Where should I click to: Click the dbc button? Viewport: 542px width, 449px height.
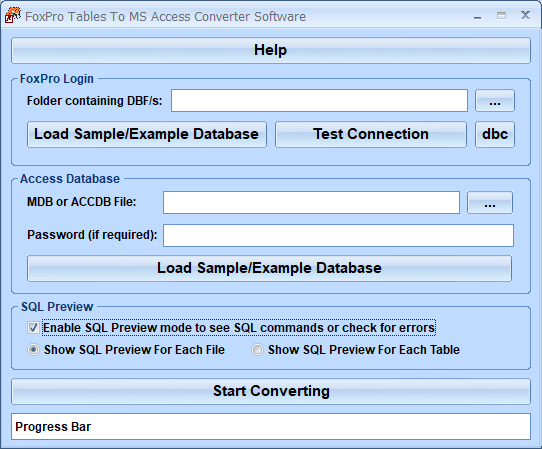pos(495,134)
